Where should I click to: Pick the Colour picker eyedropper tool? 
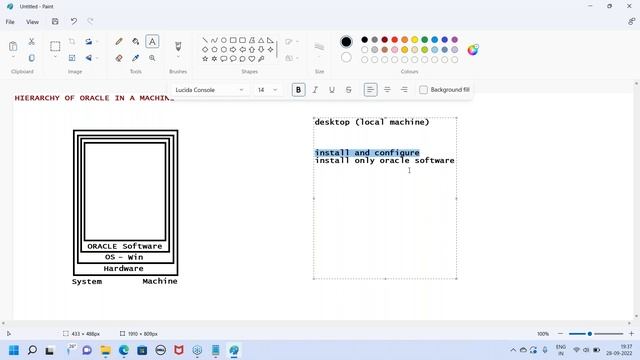[x=136, y=58]
